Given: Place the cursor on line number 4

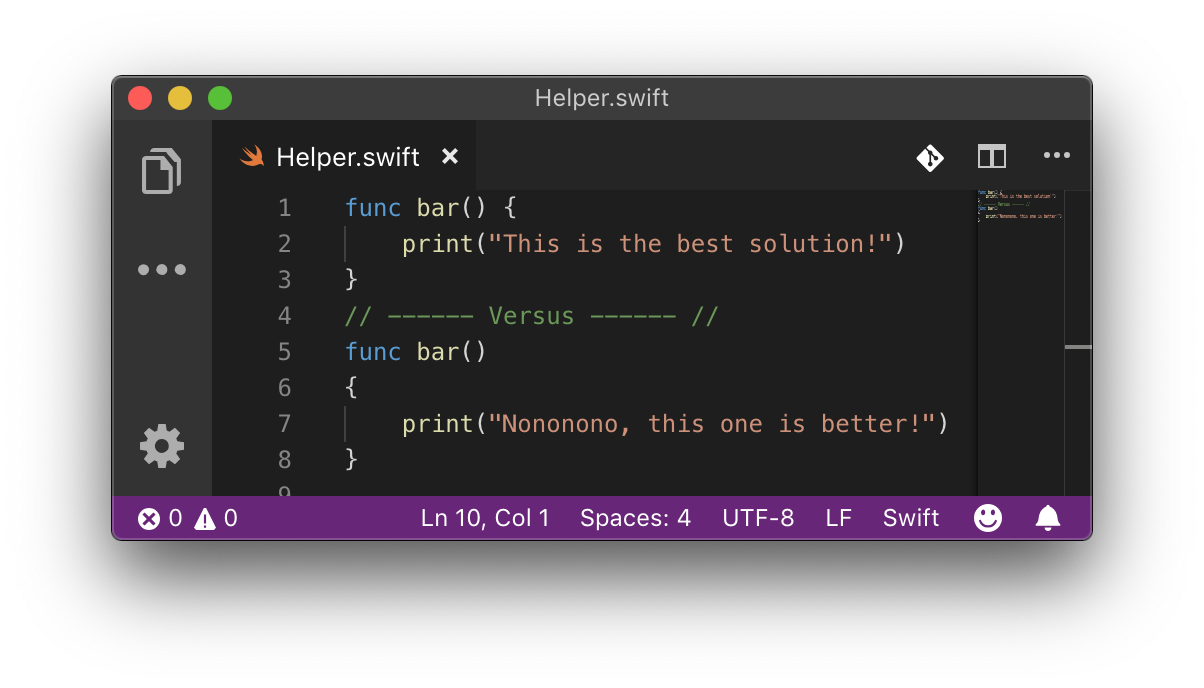Looking at the screenshot, I should click(x=285, y=316).
